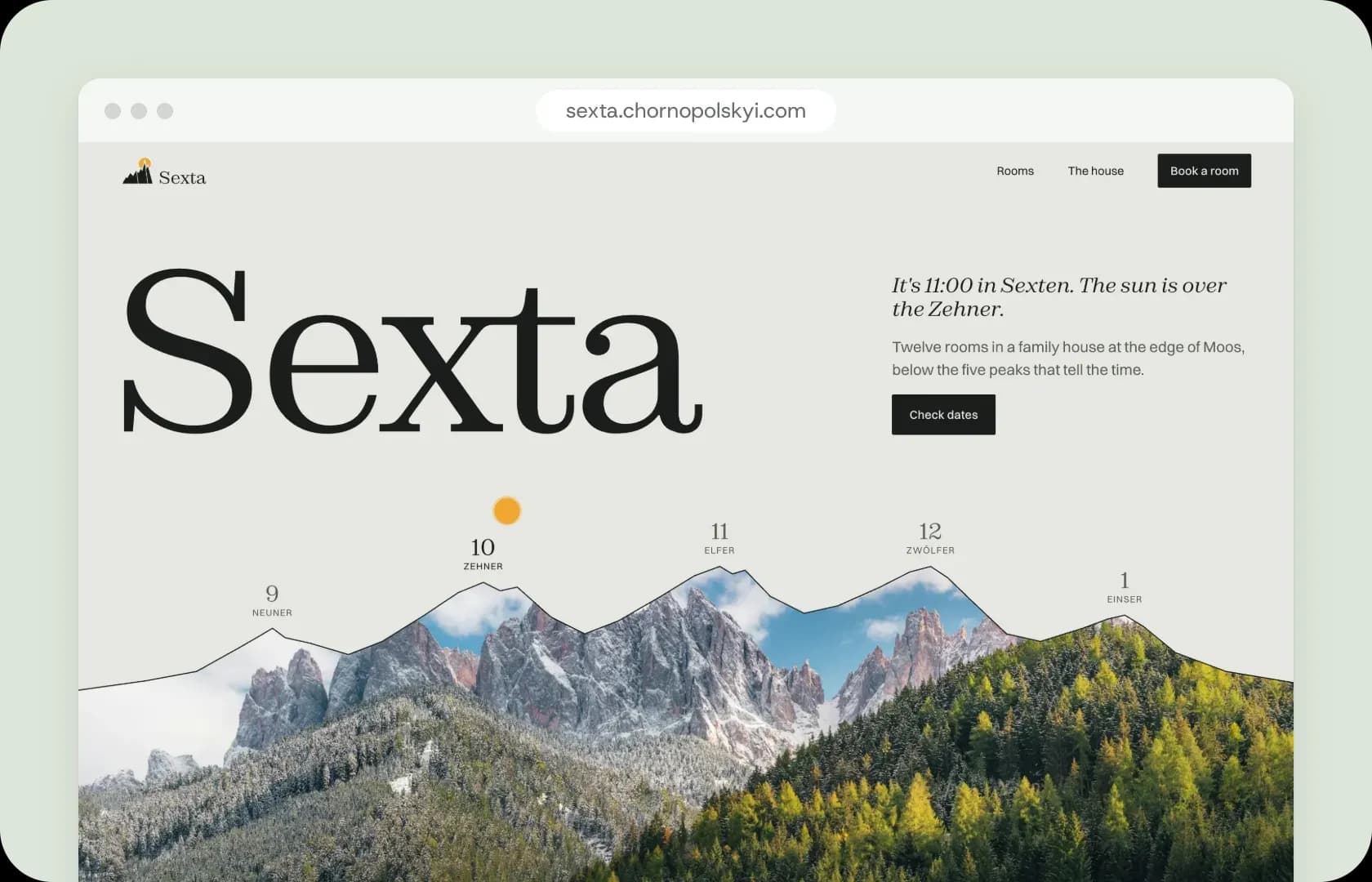Viewport: 1372px width, 882px height.
Task: Click the Sexta mountain logo icon
Action: tap(138, 171)
